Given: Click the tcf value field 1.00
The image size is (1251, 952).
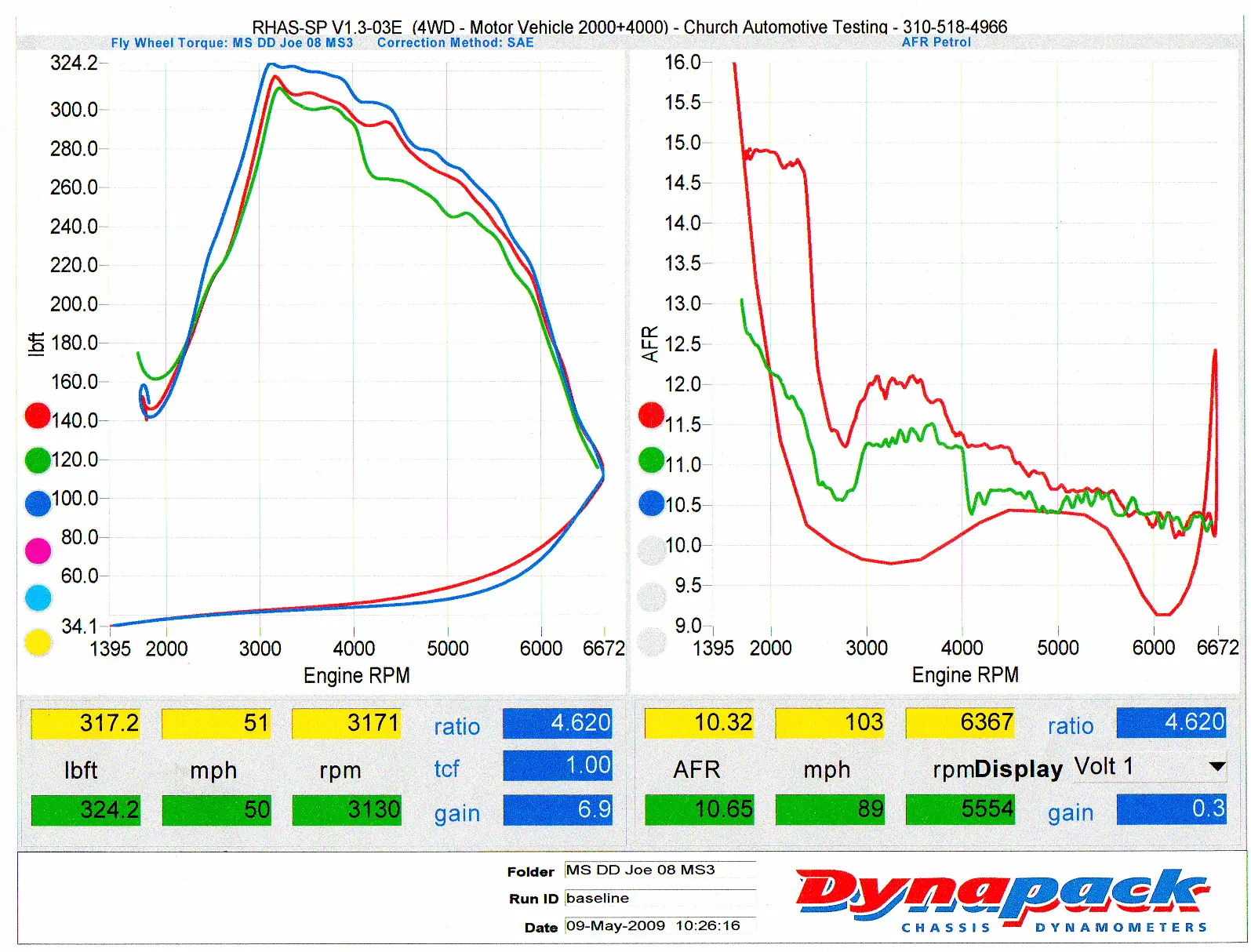Looking at the screenshot, I should [558, 765].
